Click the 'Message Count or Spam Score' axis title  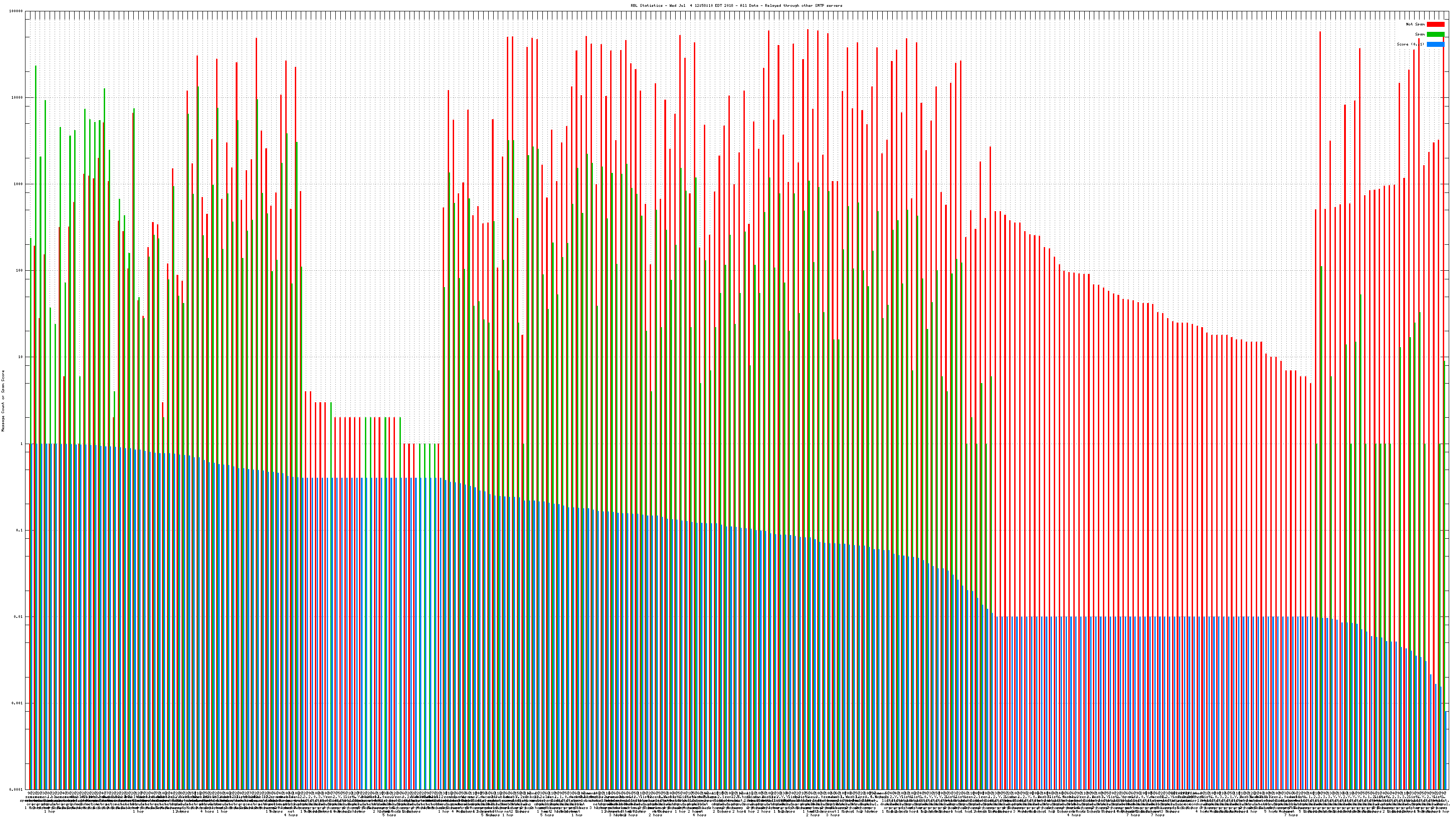coord(3,401)
